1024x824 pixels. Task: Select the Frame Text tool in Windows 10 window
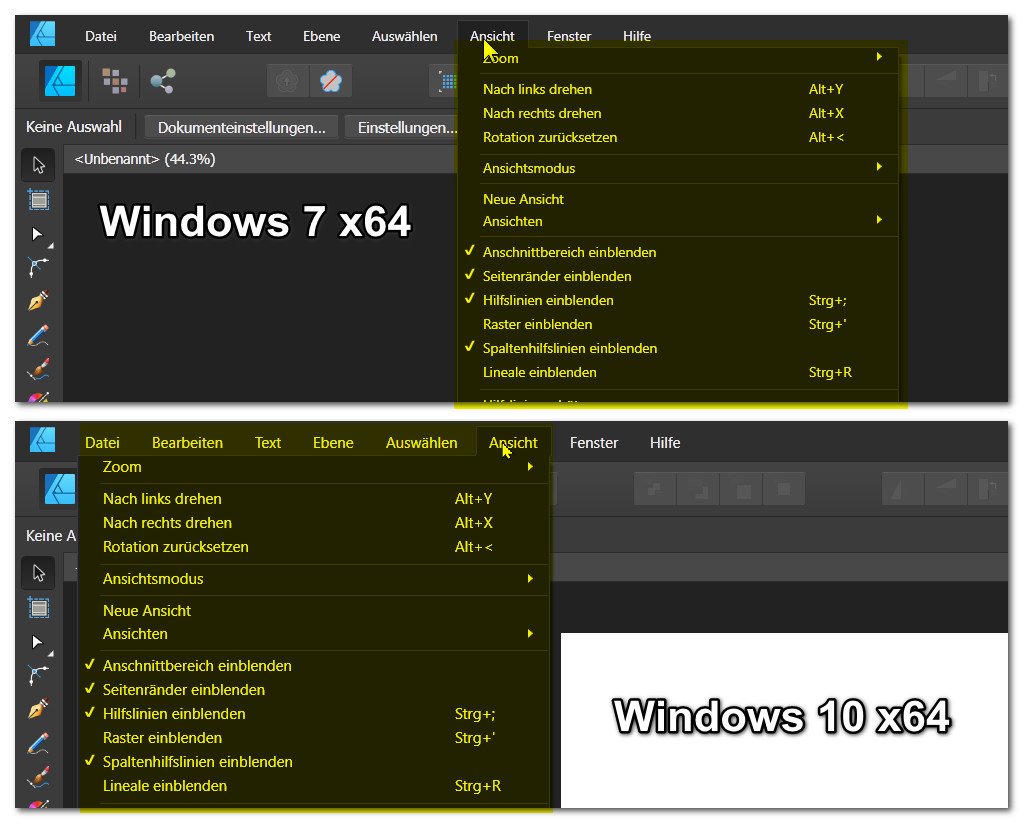(39, 608)
